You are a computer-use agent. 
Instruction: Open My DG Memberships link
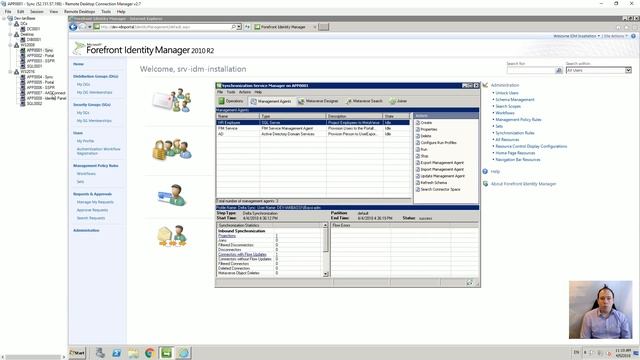[94, 93]
